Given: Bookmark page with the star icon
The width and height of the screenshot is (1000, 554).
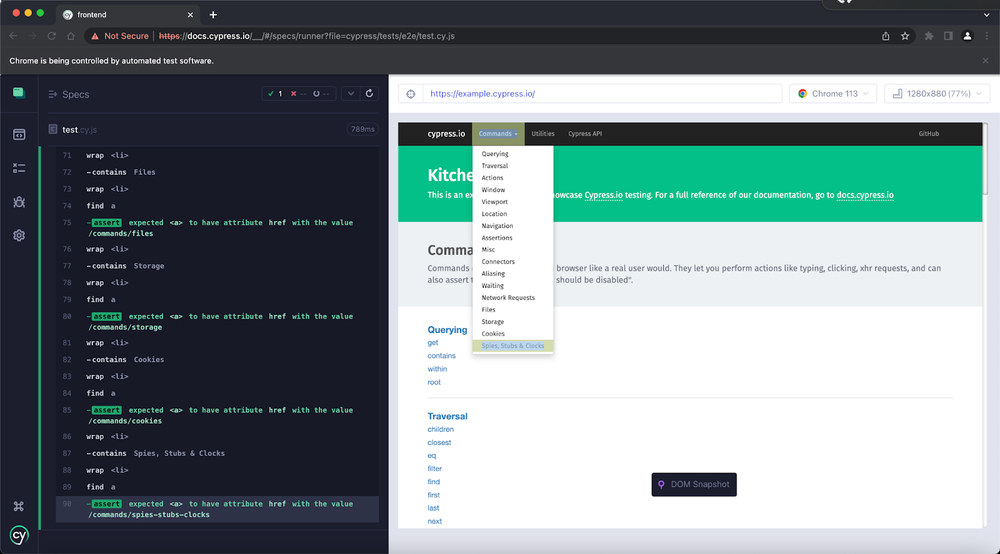Looking at the screenshot, I should [x=905, y=36].
